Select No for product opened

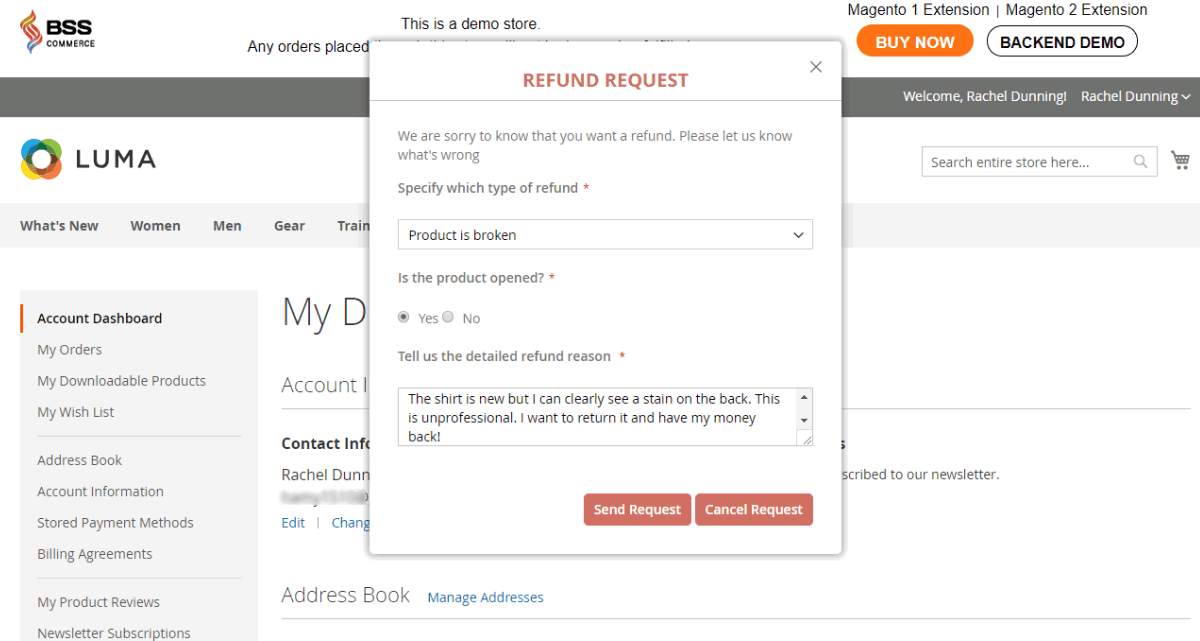[448, 317]
